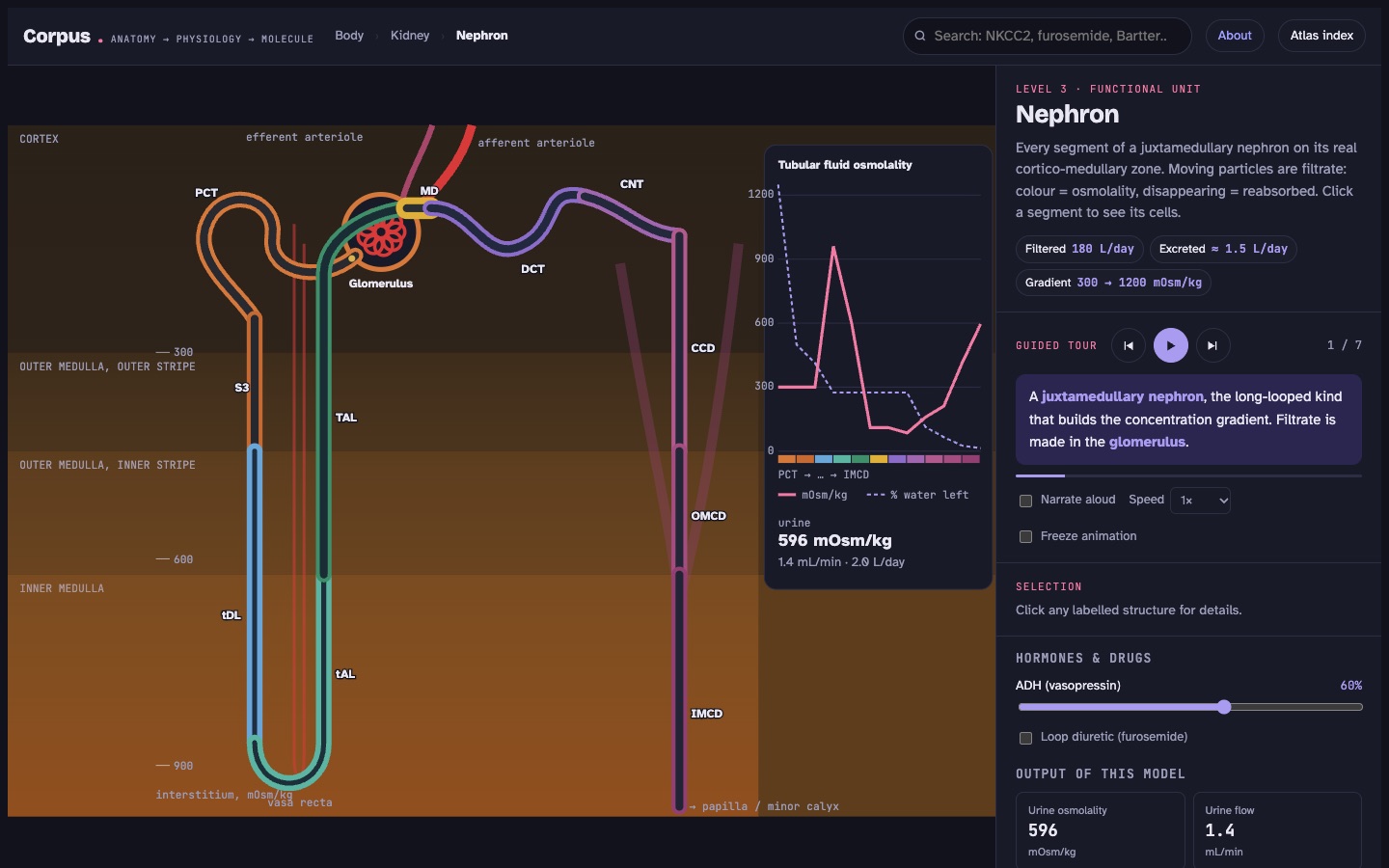The image size is (1389, 868).
Task: Click the Filtered 180 L/day chip
Action: click(1079, 249)
